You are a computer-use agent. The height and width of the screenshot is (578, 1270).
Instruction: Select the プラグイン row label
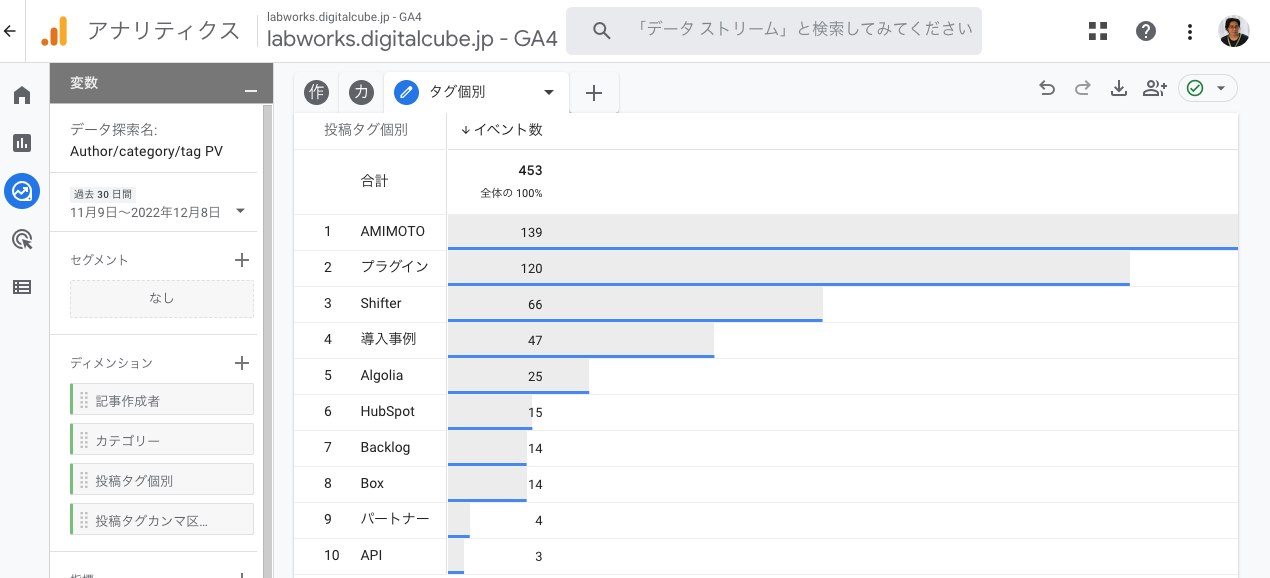pos(395,267)
